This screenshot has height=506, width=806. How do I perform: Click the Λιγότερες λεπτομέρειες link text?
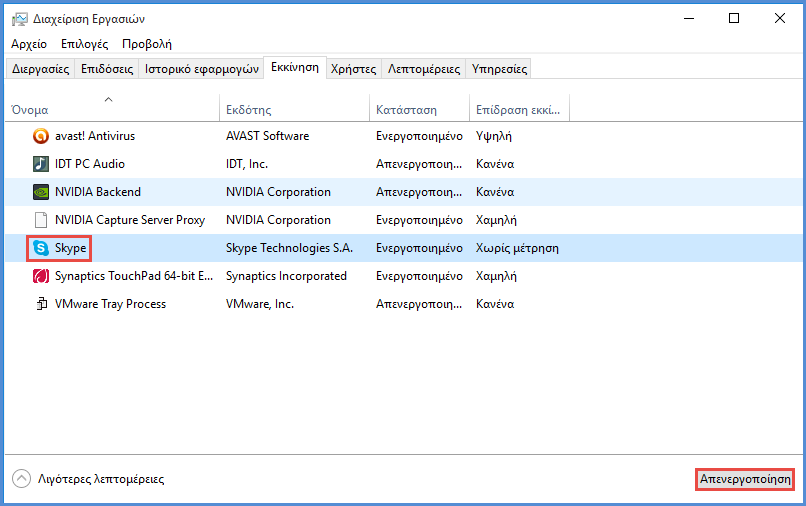click(x=101, y=479)
